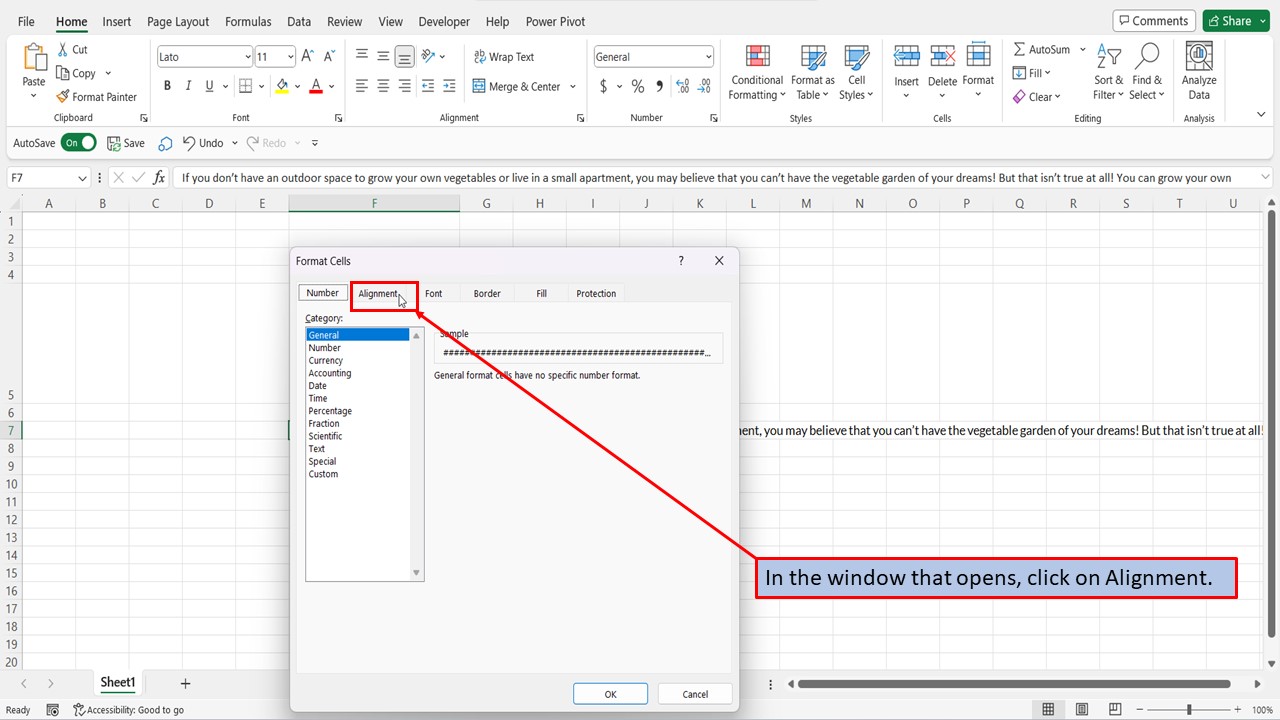Viewport: 1280px width, 720px height.
Task: Toggle AutoSave on or off
Action: 79,142
